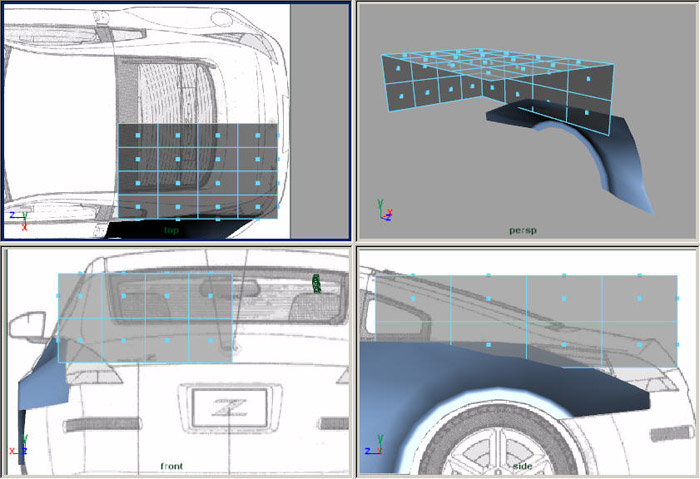Image resolution: width=700 pixels, height=479 pixels.
Task: Select the small green object in the front view
Action: [318, 283]
